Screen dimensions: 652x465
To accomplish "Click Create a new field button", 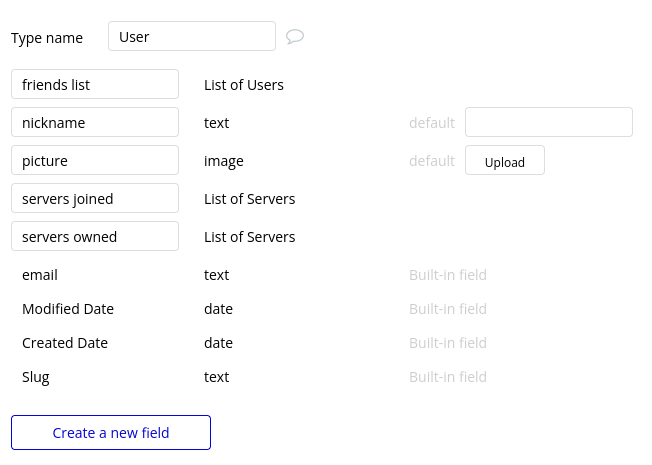I will (111, 433).
